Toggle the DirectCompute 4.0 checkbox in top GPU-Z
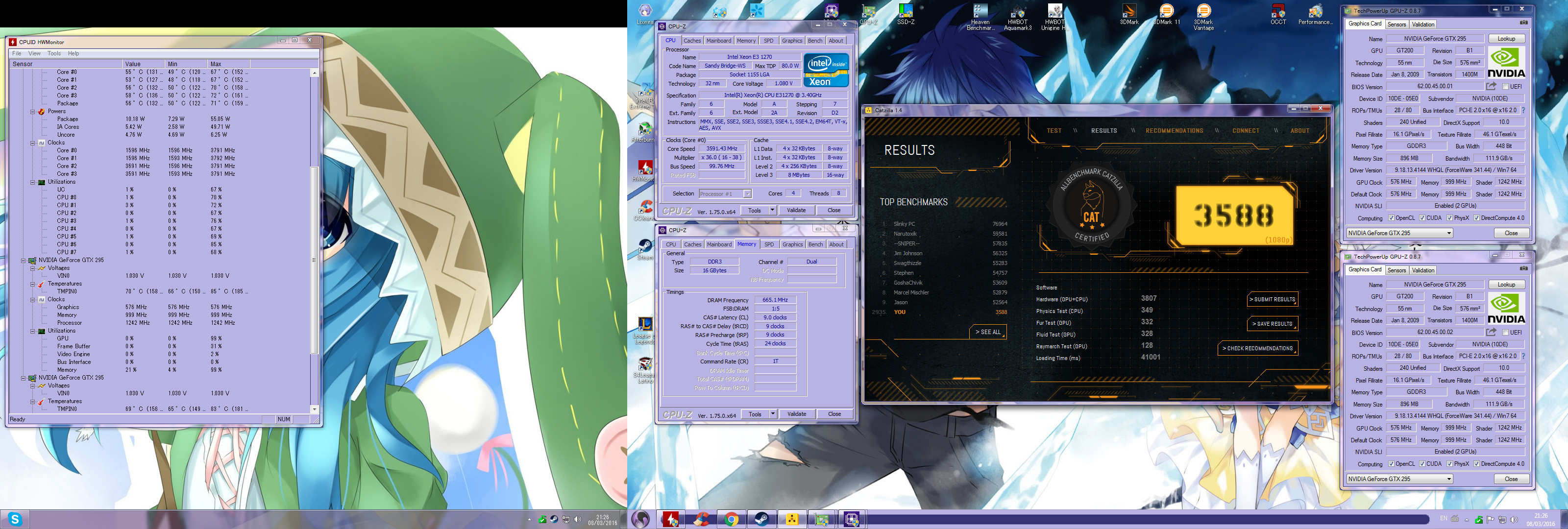This screenshot has width=1568, height=529. click(1476, 218)
